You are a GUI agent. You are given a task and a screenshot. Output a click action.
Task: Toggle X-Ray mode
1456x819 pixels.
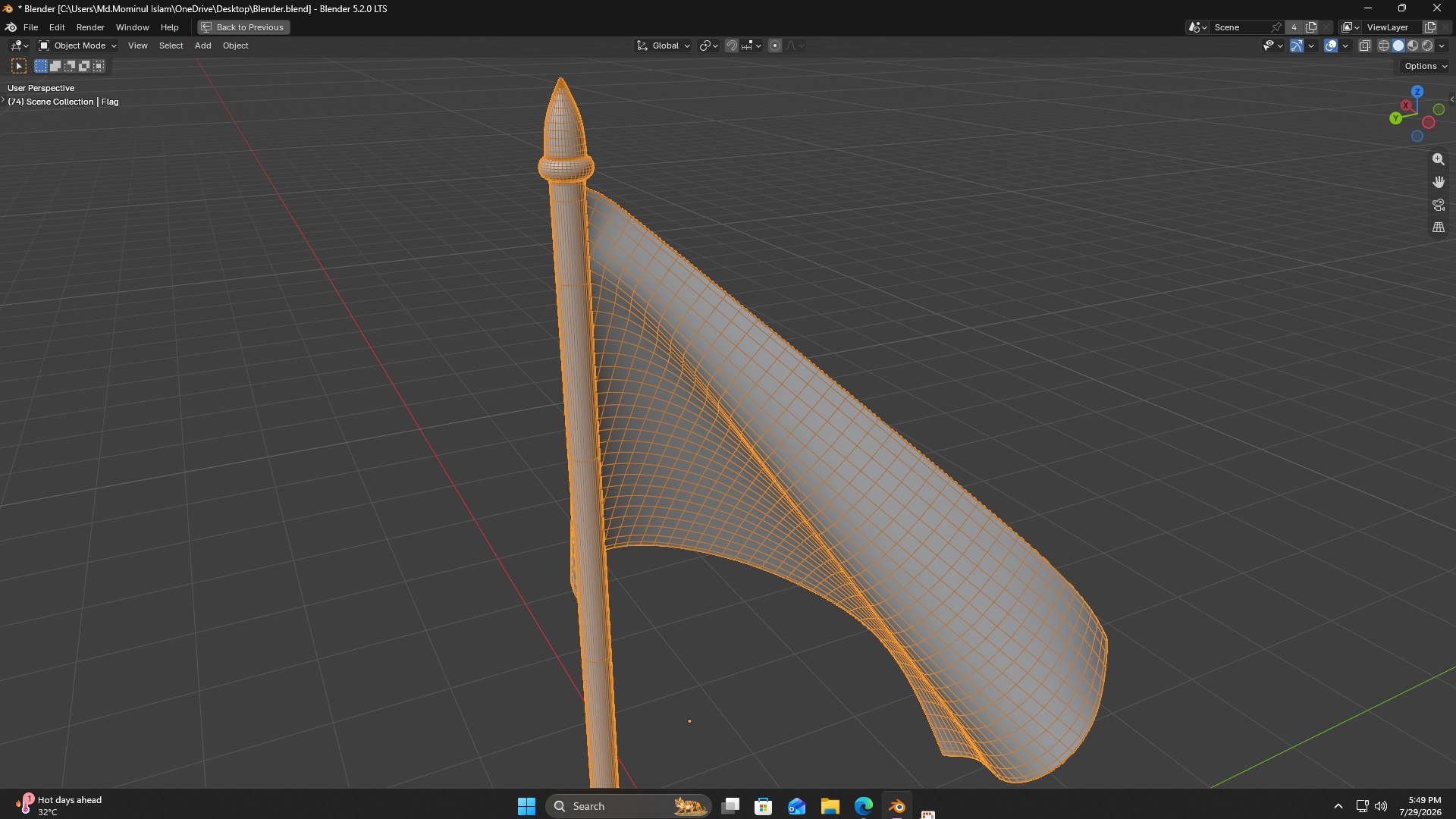tap(1364, 45)
